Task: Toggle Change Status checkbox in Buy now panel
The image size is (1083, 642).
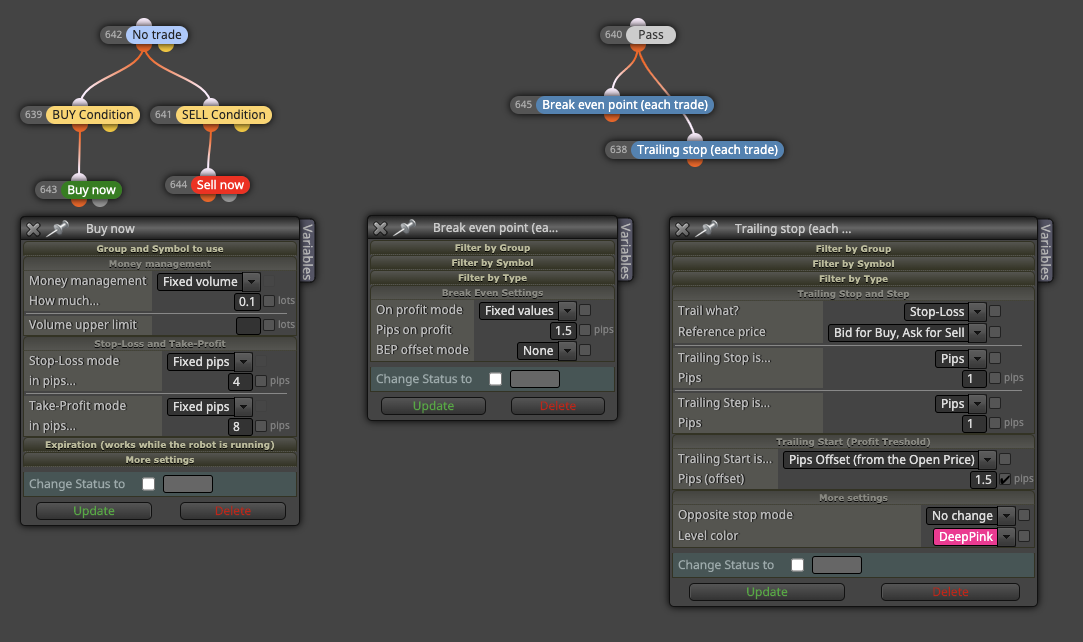Action: point(148,484)
